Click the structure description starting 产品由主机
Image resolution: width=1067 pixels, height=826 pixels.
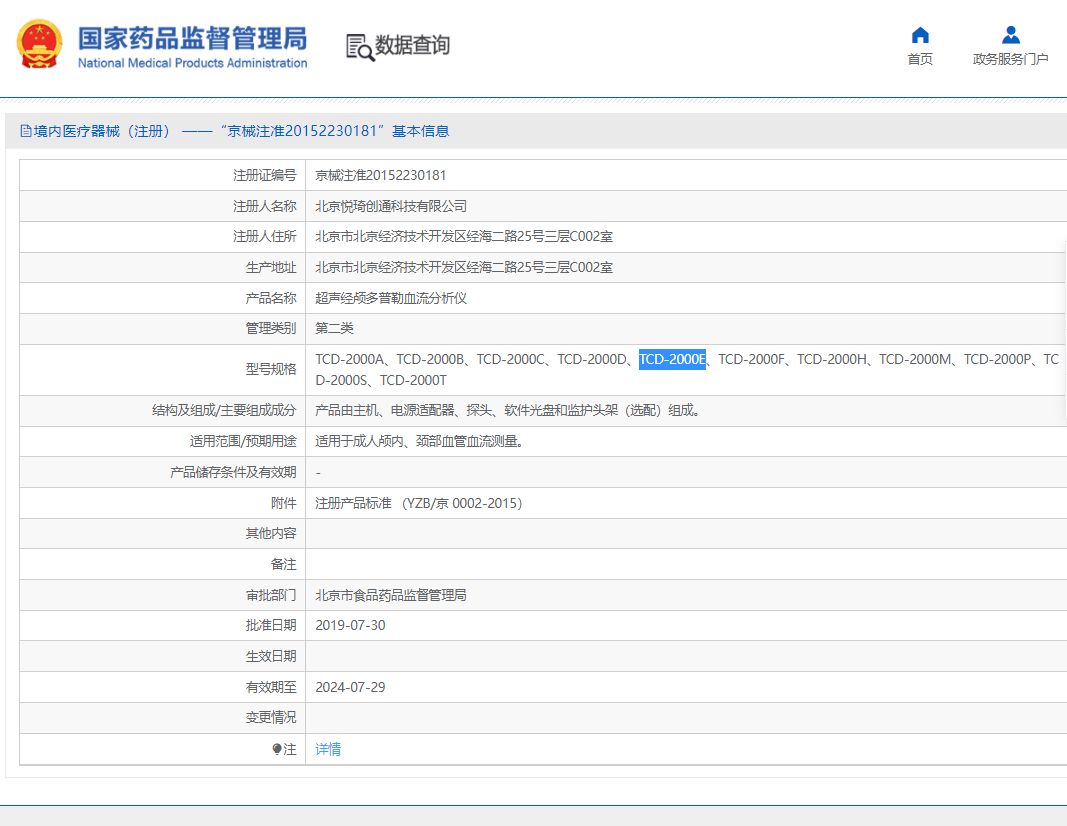(x=508, y=410)
